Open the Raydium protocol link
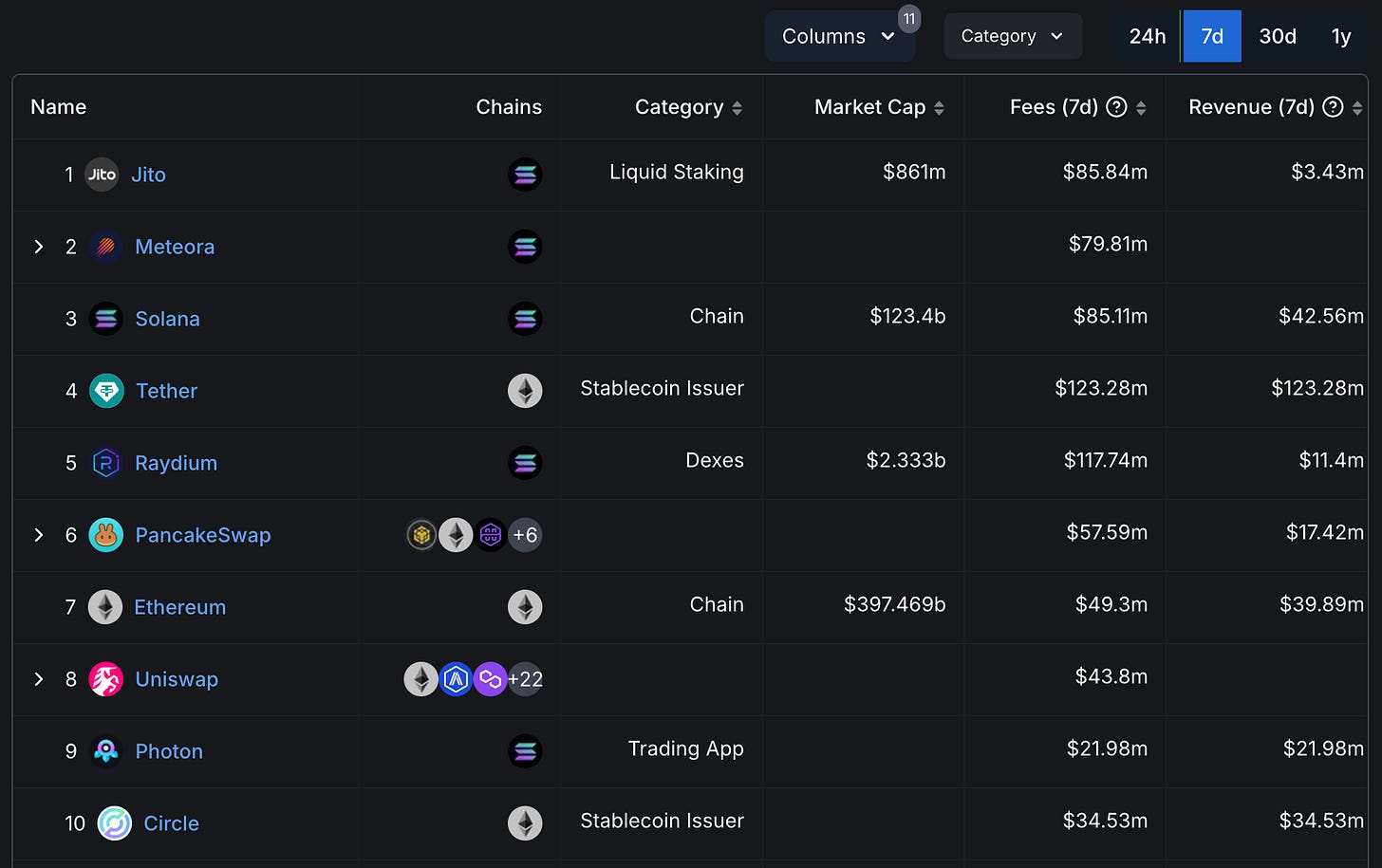This screenshot has width=1382, height=868. (176, 463)
